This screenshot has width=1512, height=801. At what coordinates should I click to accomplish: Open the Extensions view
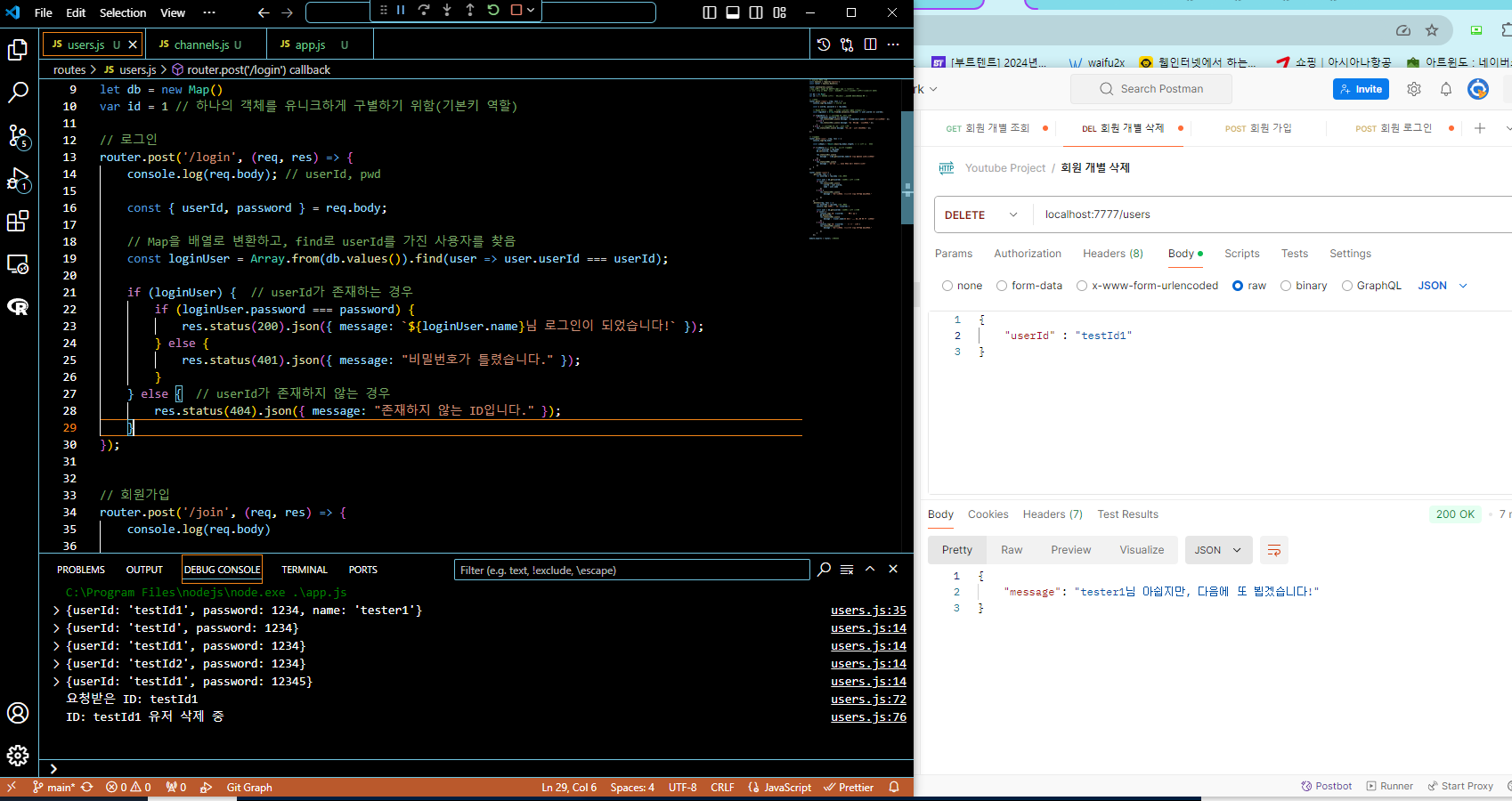tap(18, 222)
